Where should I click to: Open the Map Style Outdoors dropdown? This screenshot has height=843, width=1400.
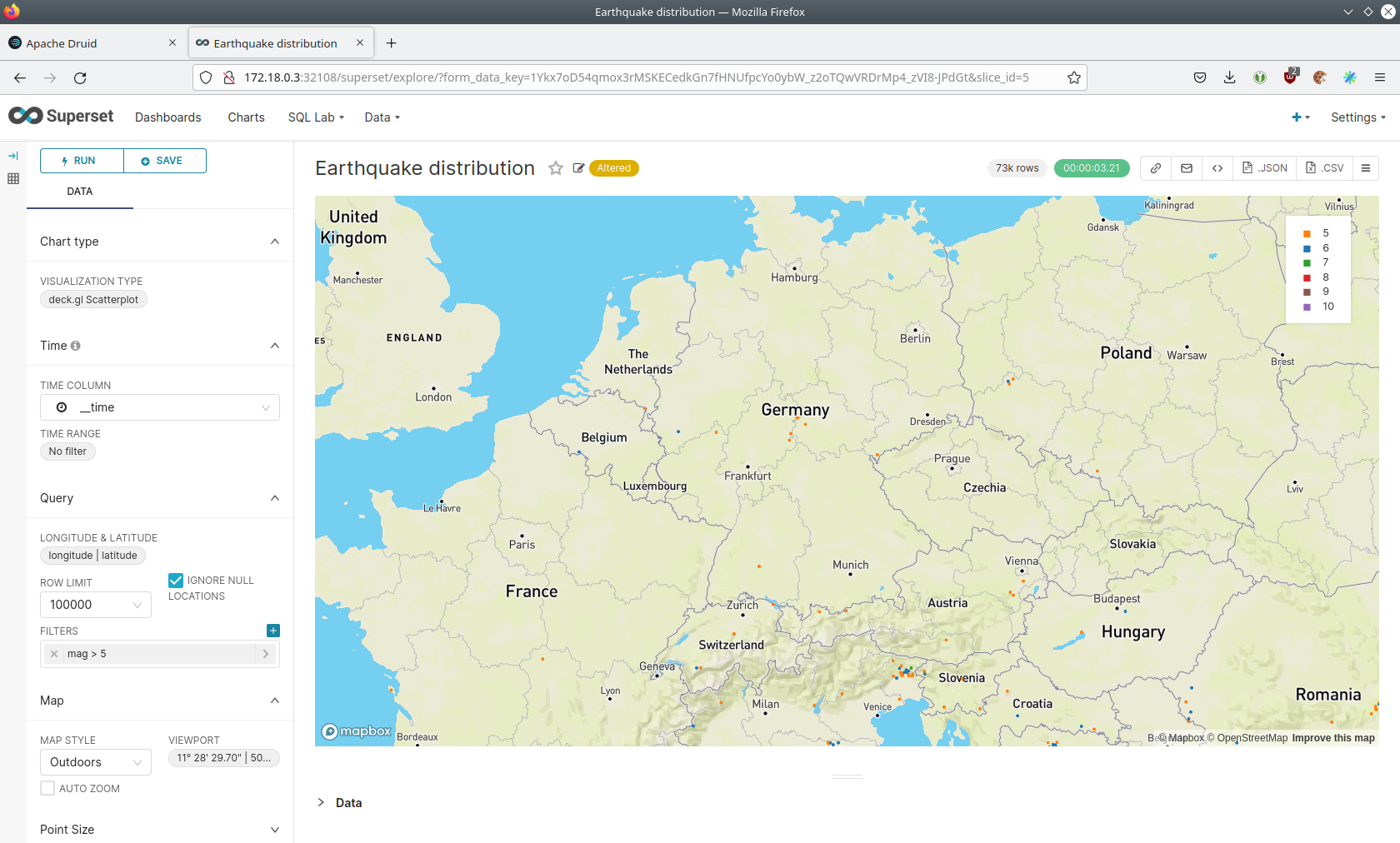pyautogui.click(x=95, y=762)
